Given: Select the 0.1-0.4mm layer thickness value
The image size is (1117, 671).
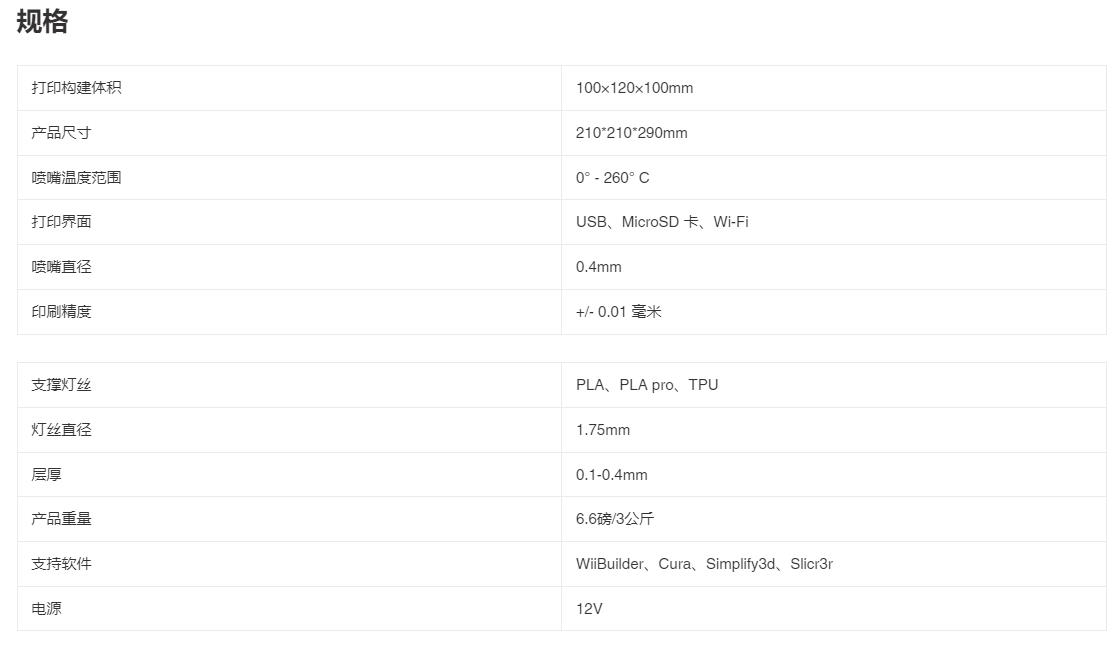Looking at the screenshot, I should (611, 475).
